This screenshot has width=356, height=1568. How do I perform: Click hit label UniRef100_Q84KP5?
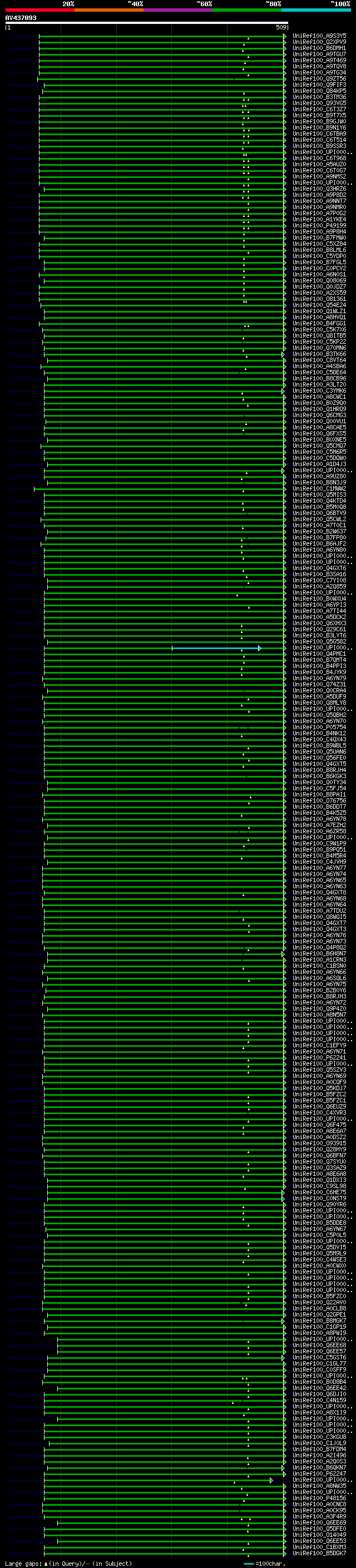[319, 91]
